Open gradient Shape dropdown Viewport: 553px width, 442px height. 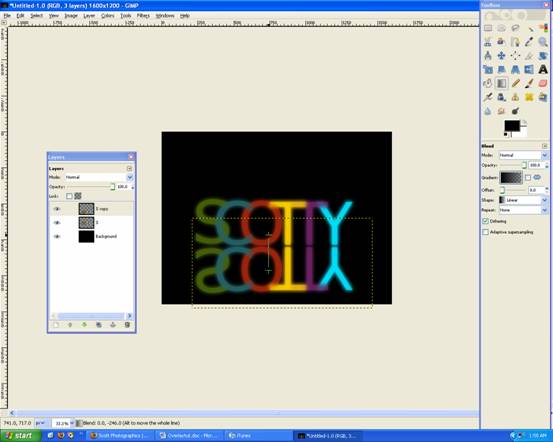coord(523,200)
